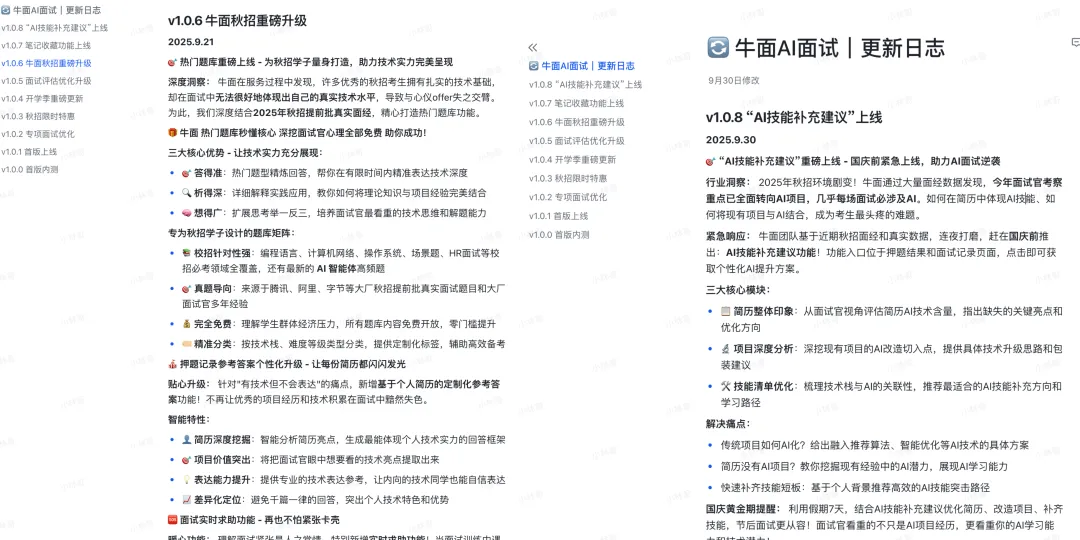
Task: Jump to v1.0.7 笔记收藏功能上线 in the v1.0.6 document outline
Action: [45, 45]
